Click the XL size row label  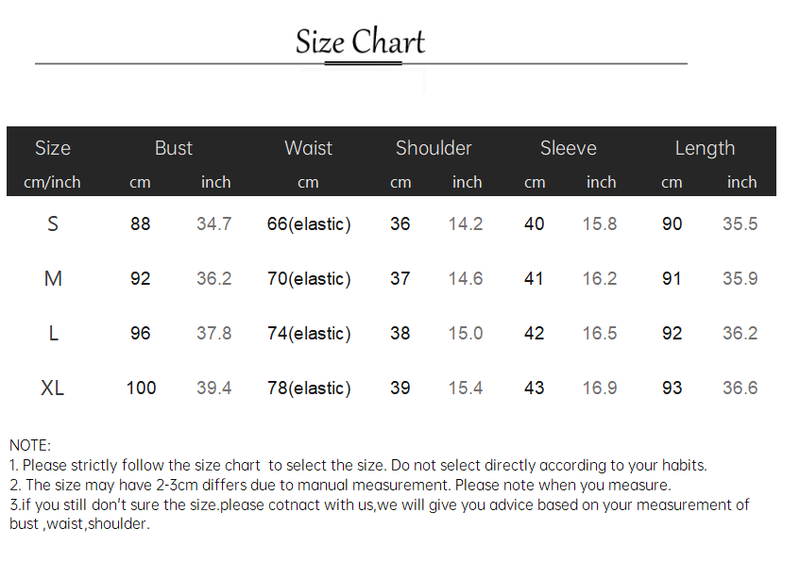[53, 388]
